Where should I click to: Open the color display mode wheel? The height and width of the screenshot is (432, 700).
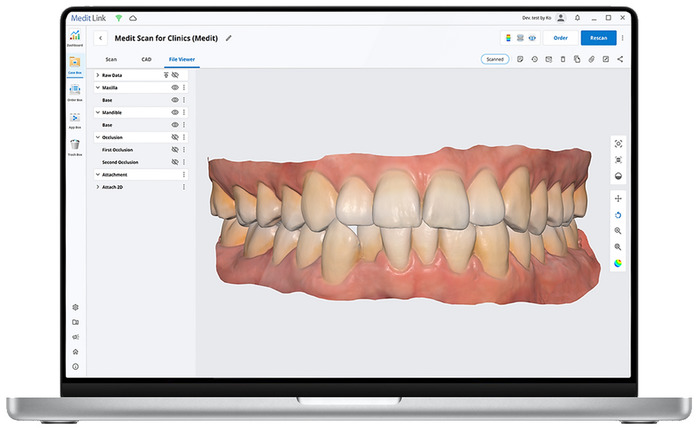pos(618,263)
